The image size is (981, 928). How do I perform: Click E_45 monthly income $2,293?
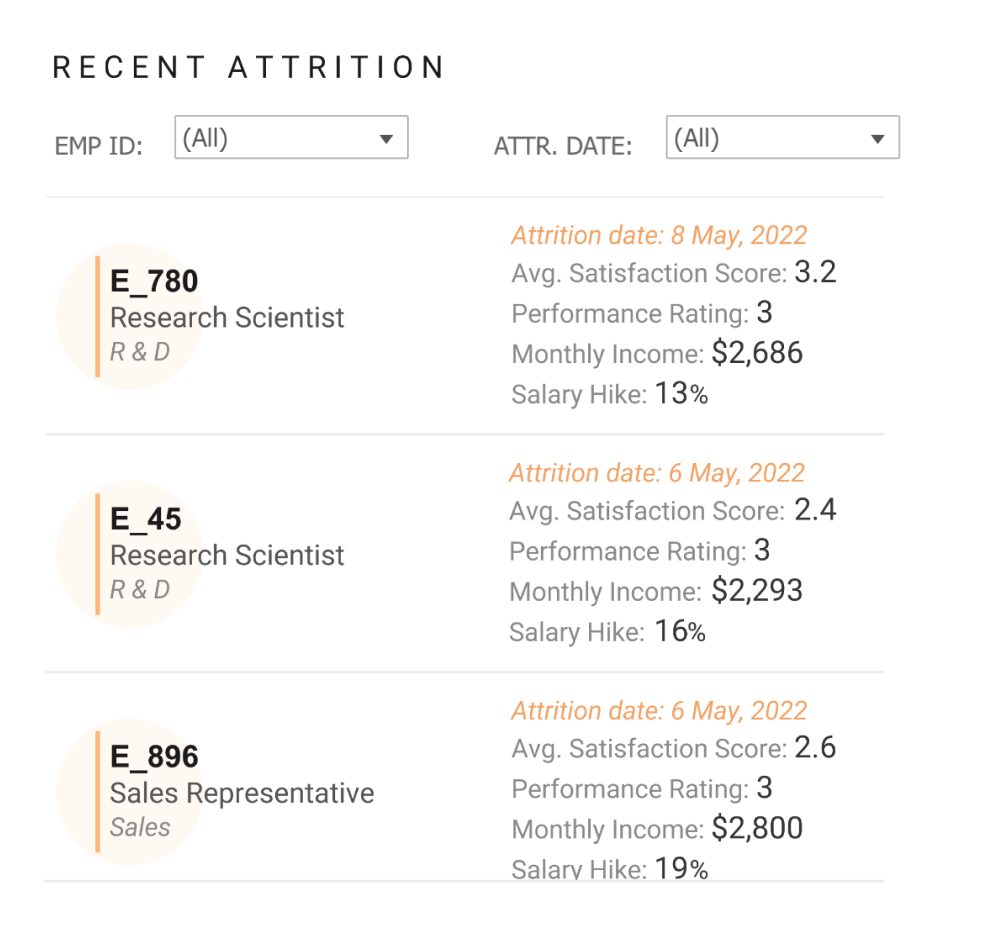(756, 591)
